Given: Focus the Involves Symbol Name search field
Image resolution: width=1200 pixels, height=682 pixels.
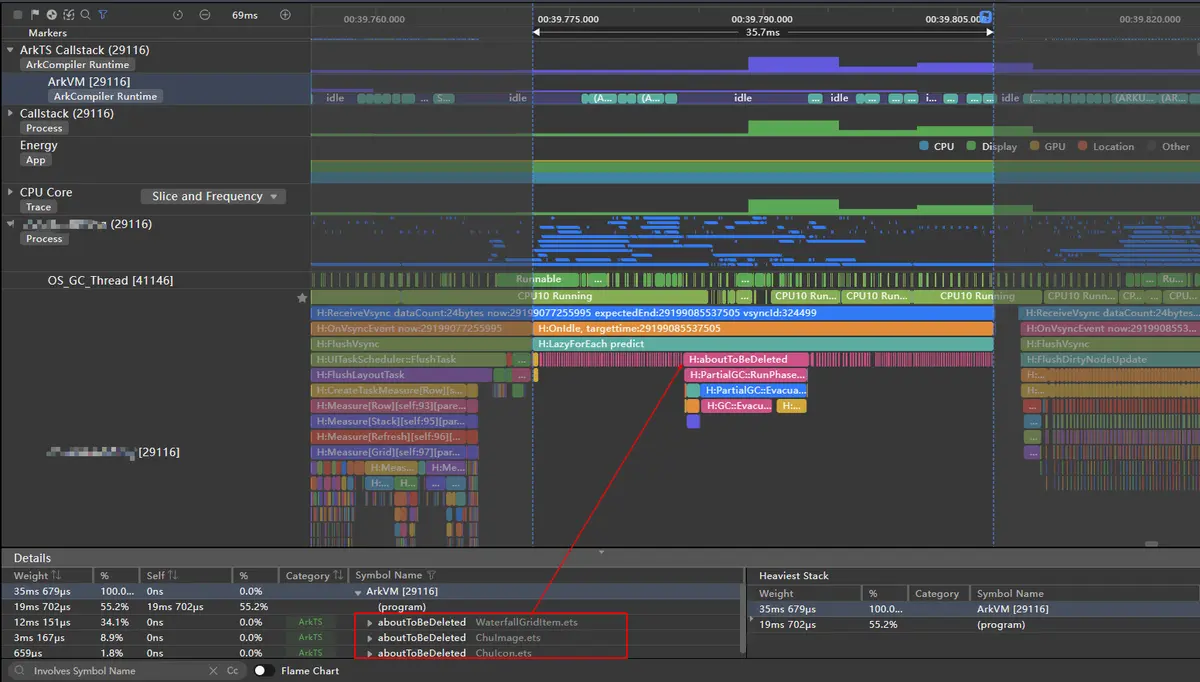Looking at the screenshot, I should (x=117, y=671).
